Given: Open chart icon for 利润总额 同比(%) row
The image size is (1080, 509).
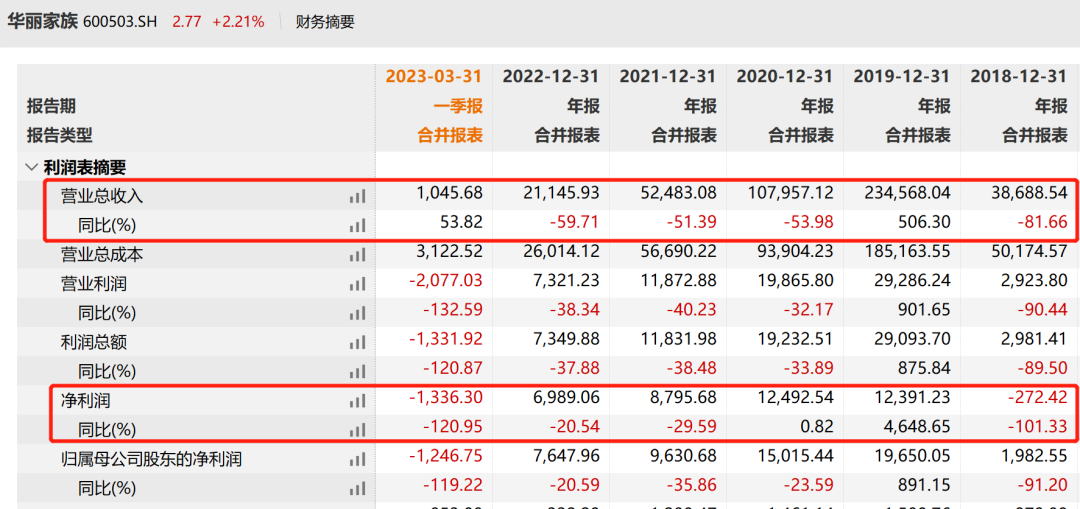Looking at the screenshot, I should [357, 372].
